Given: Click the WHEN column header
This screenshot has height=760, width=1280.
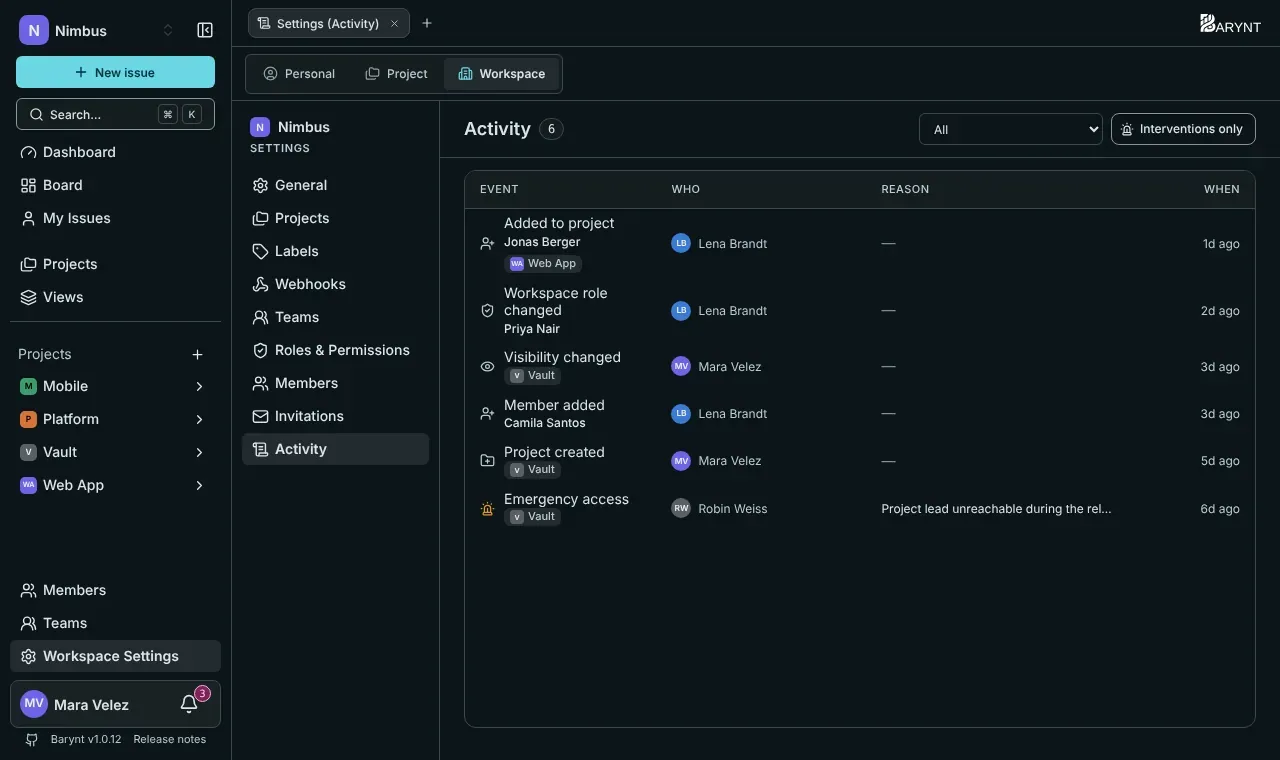Looking at the screenshot, I should coord(1221,189).
